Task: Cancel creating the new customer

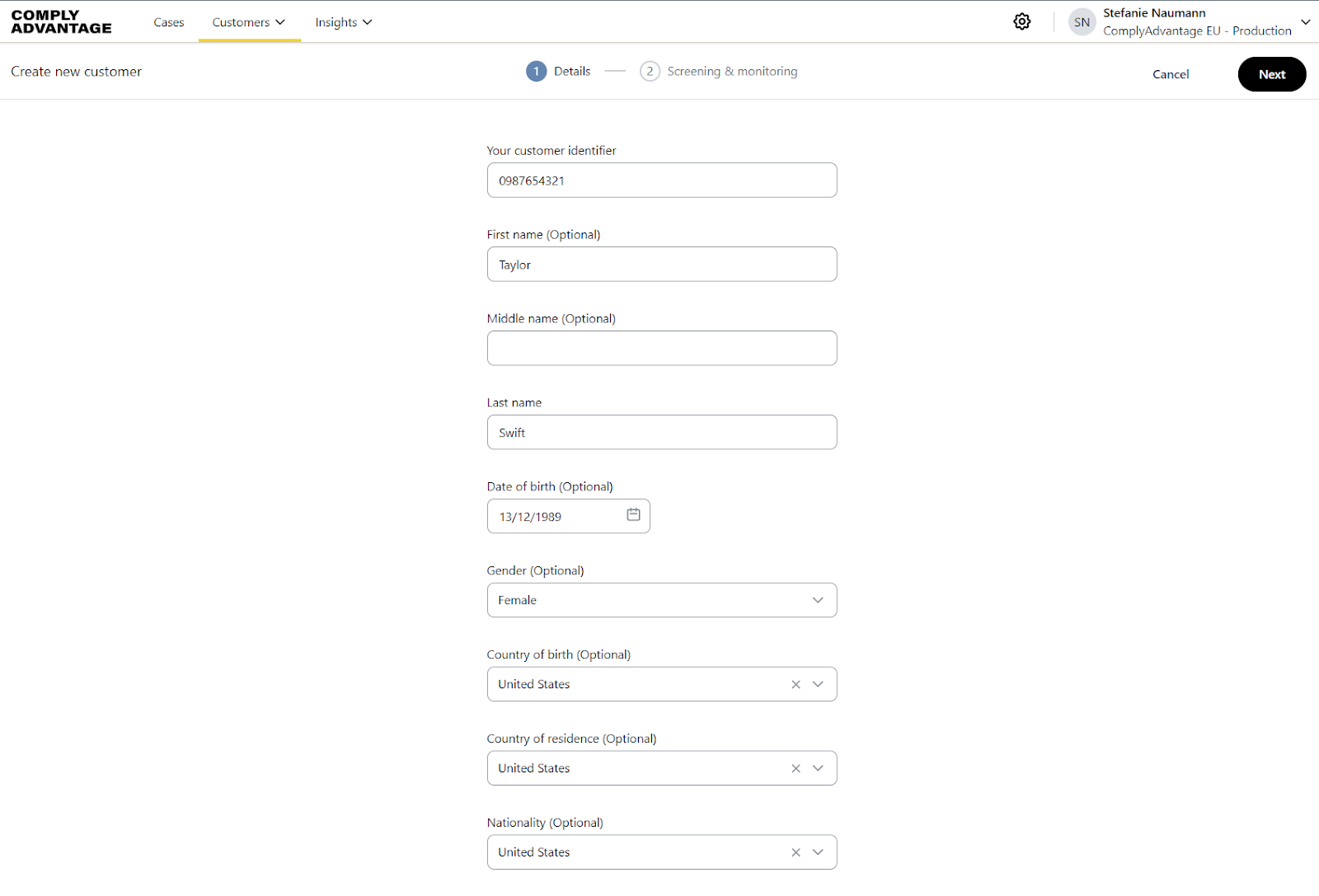Action: 1171,74
